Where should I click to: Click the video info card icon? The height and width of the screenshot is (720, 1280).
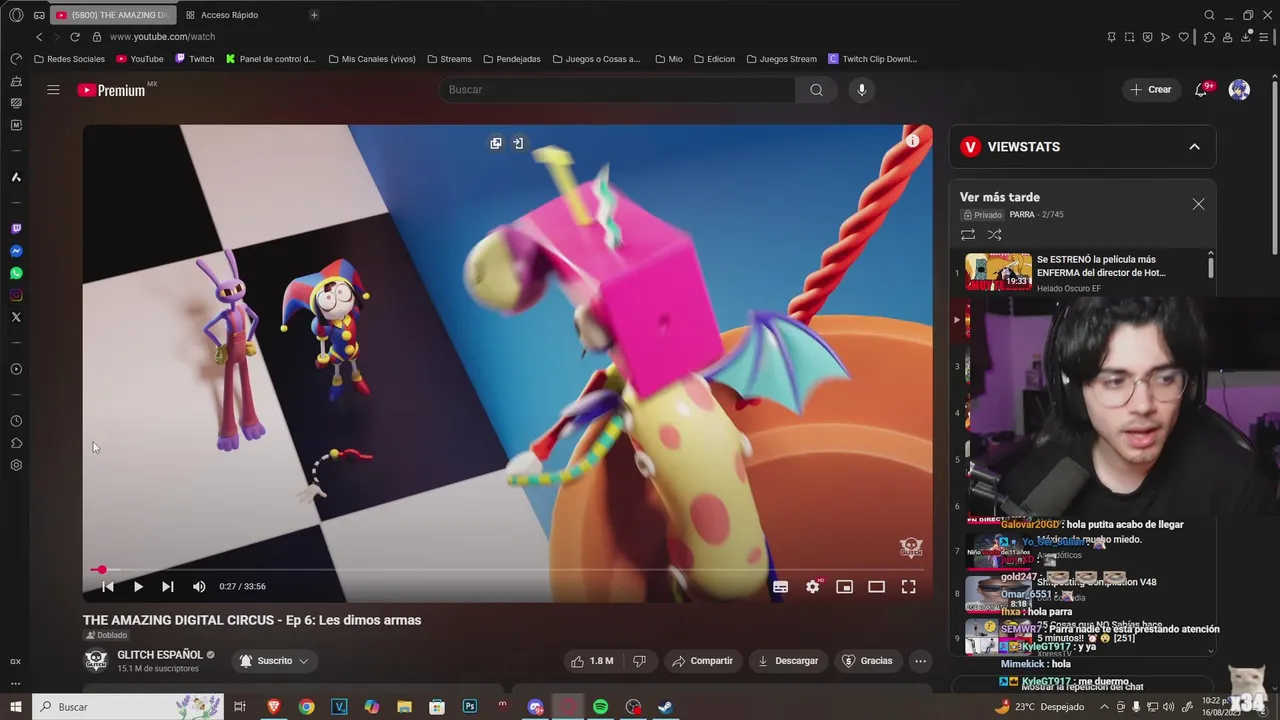(912, 142)
